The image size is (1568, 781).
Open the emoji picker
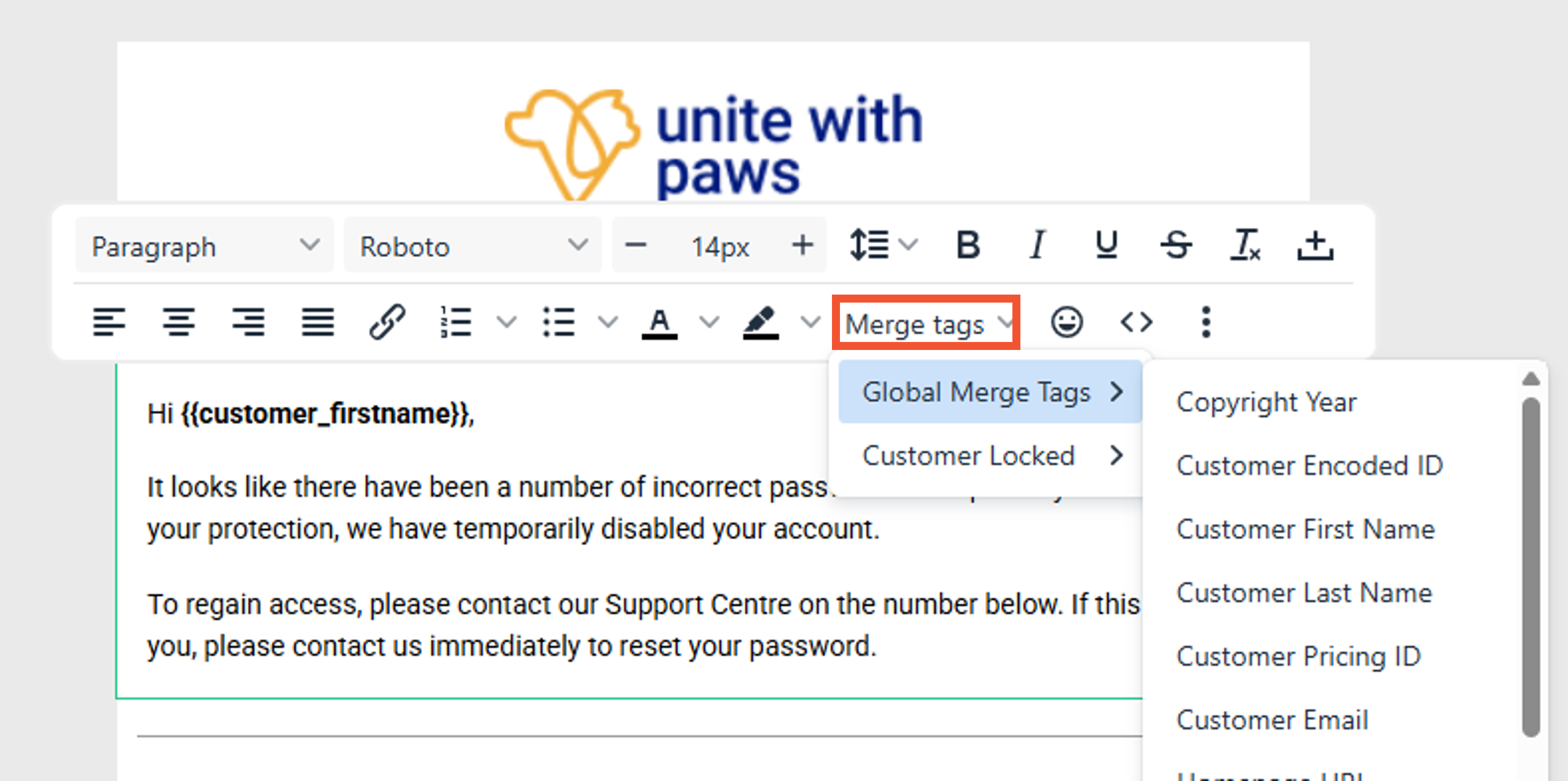(1067, 321)
